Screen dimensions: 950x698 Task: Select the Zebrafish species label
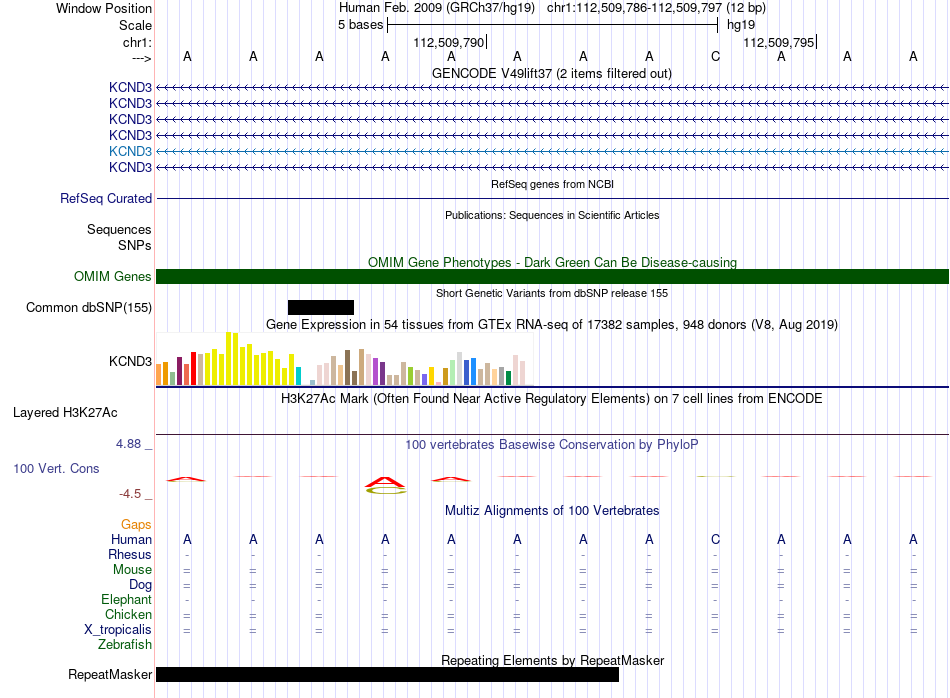125,645
